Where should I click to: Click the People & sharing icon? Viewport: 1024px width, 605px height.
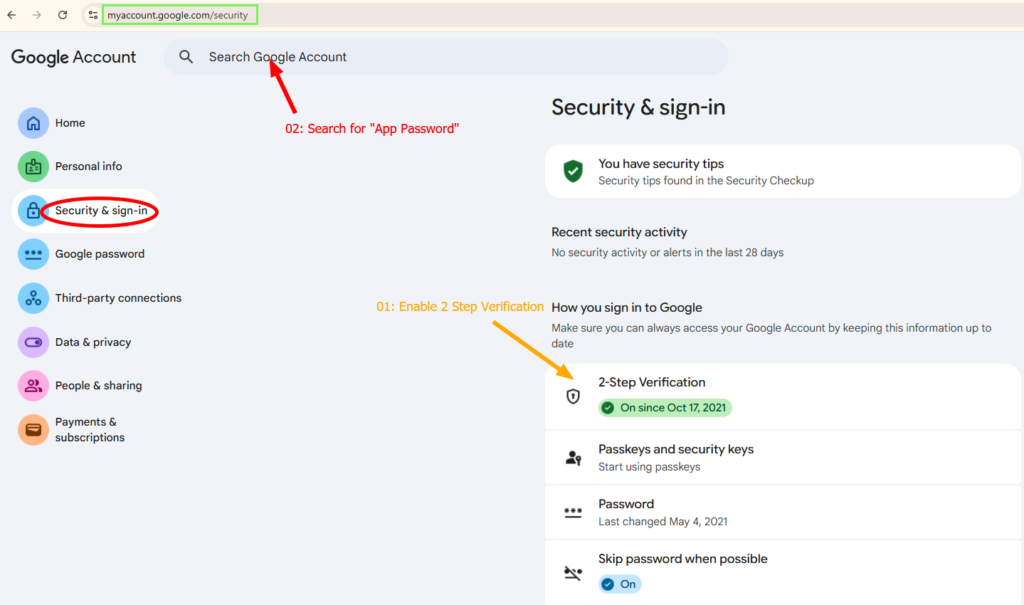[33, 386]
